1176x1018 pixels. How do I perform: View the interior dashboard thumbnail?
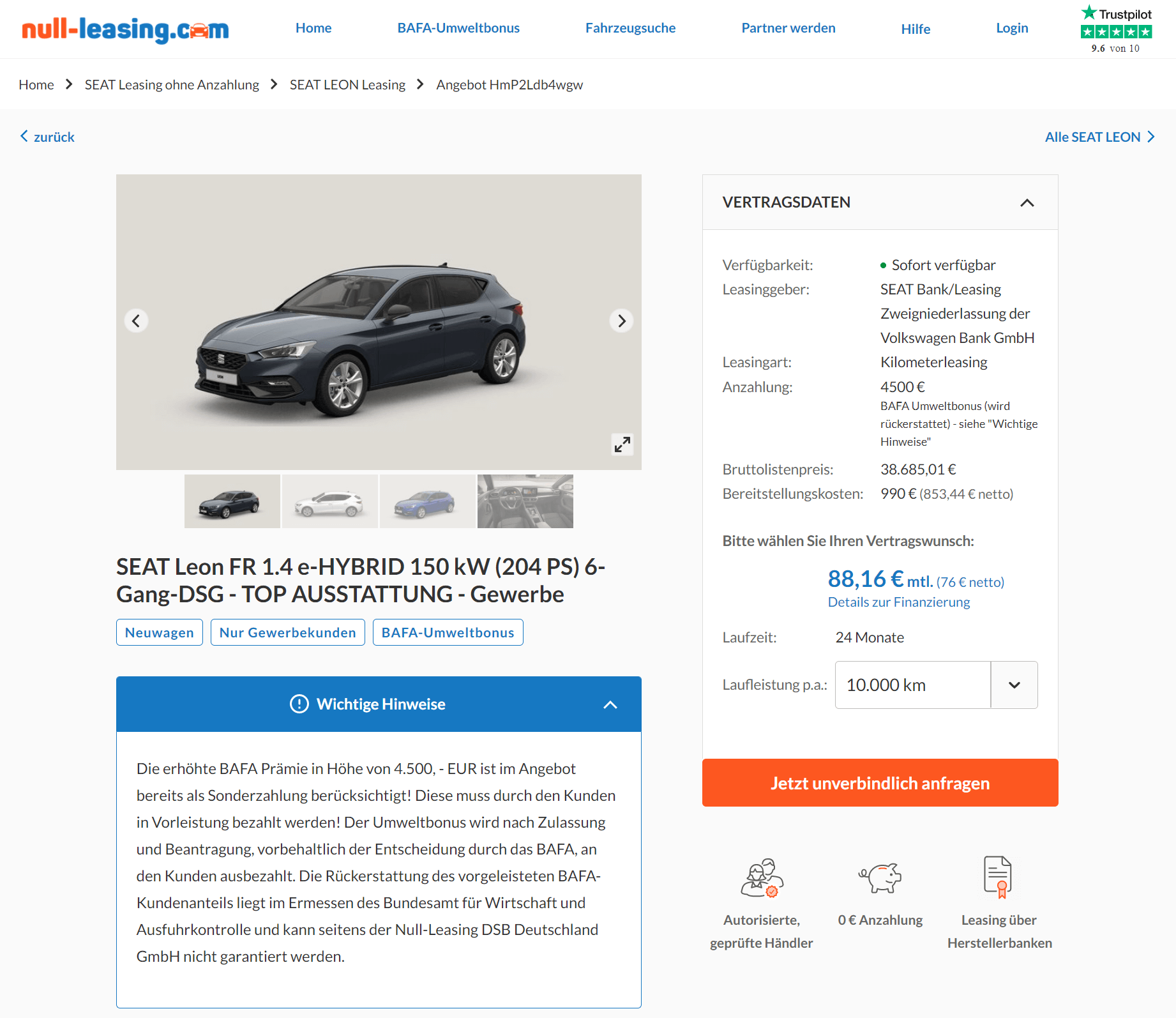[525, 501]
